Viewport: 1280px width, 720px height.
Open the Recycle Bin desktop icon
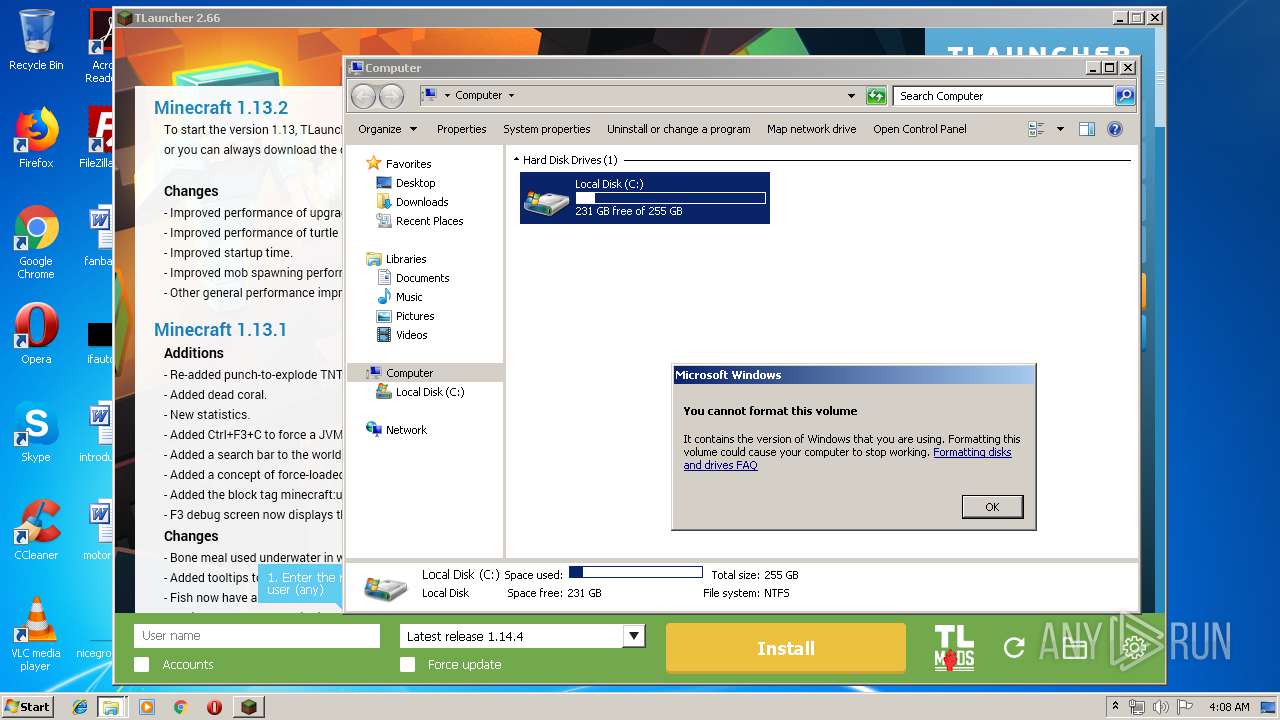click(36, 40)
